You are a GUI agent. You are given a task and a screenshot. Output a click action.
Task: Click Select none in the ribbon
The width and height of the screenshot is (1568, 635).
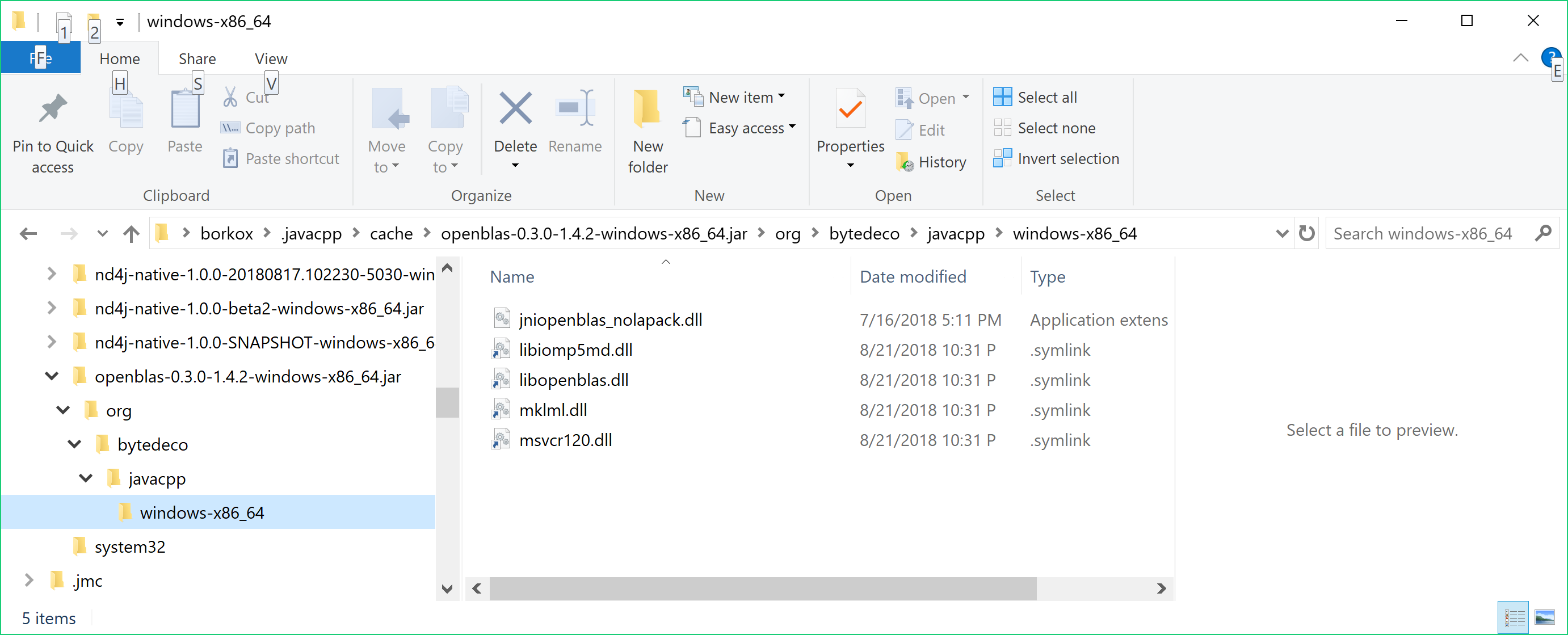[1056, 128]
